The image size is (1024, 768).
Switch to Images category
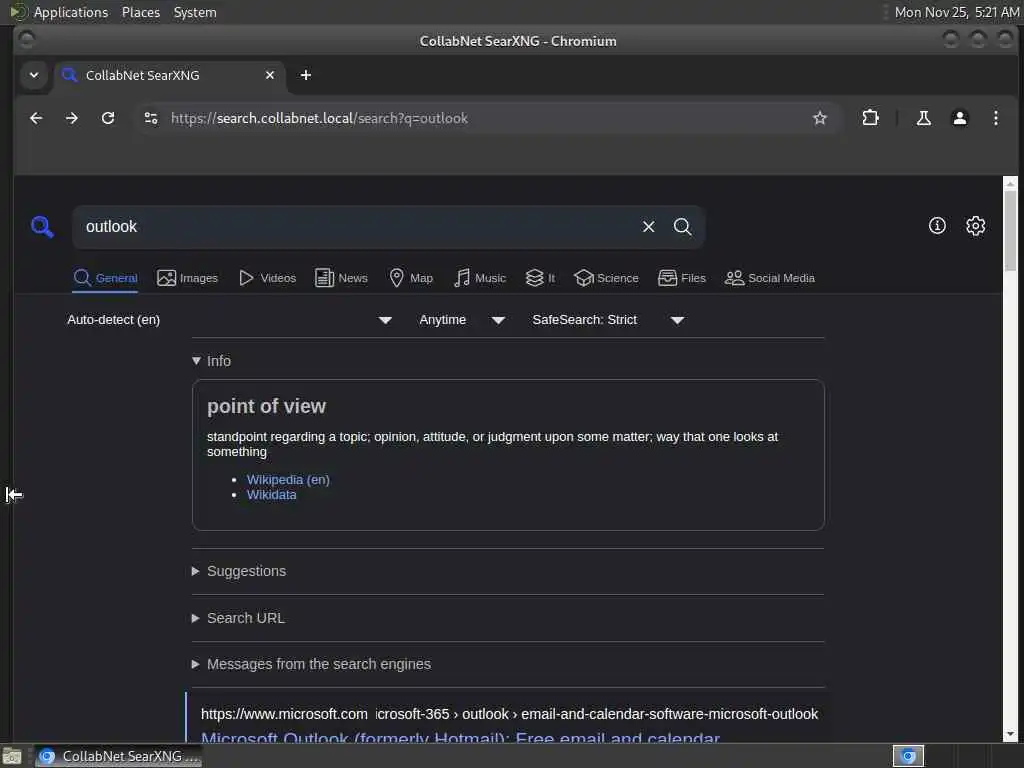click(187, 278)
